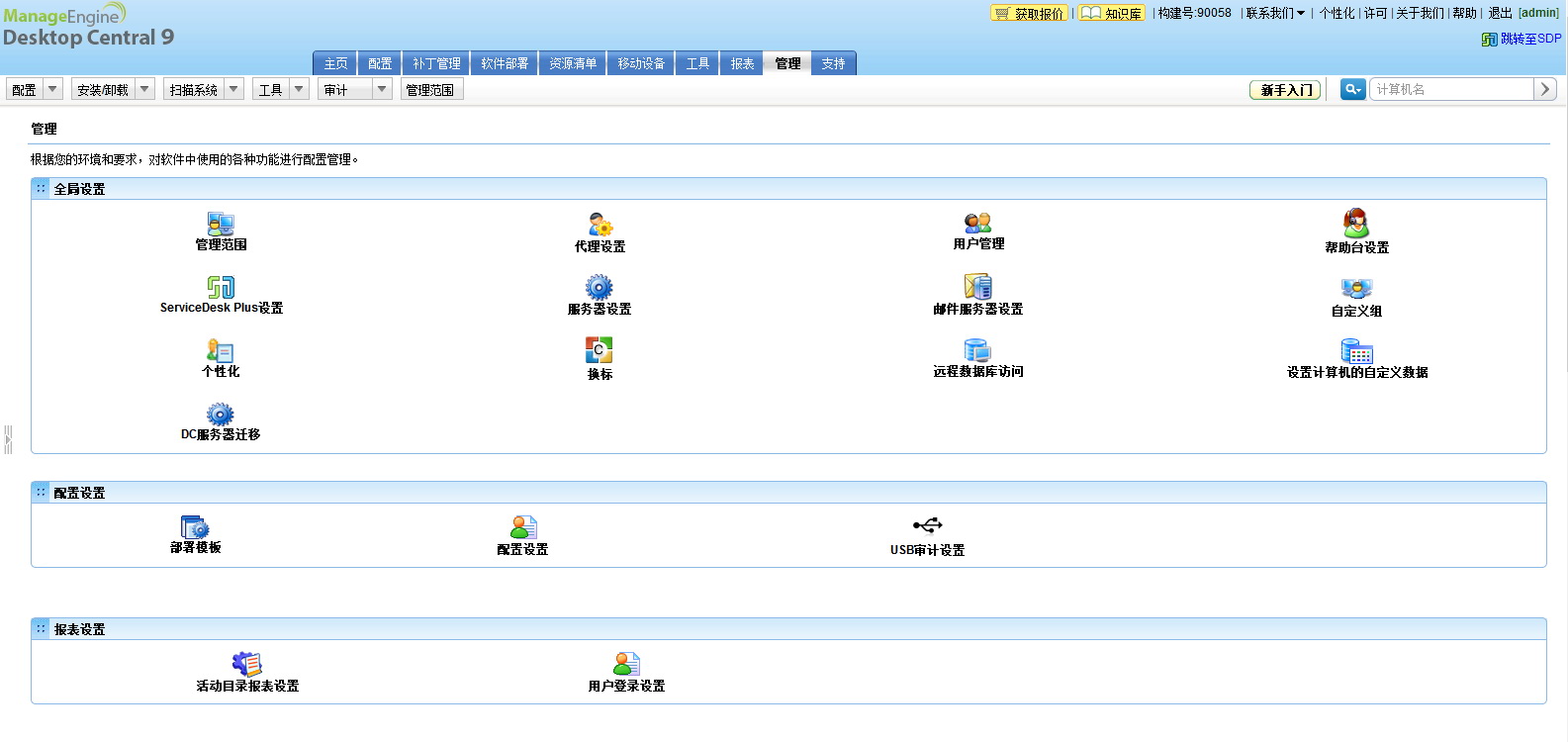The width and height of the screenshot is (1568, 742).
Task: Switch to the 资源清单 tab
Action: (x=573, y=63)
